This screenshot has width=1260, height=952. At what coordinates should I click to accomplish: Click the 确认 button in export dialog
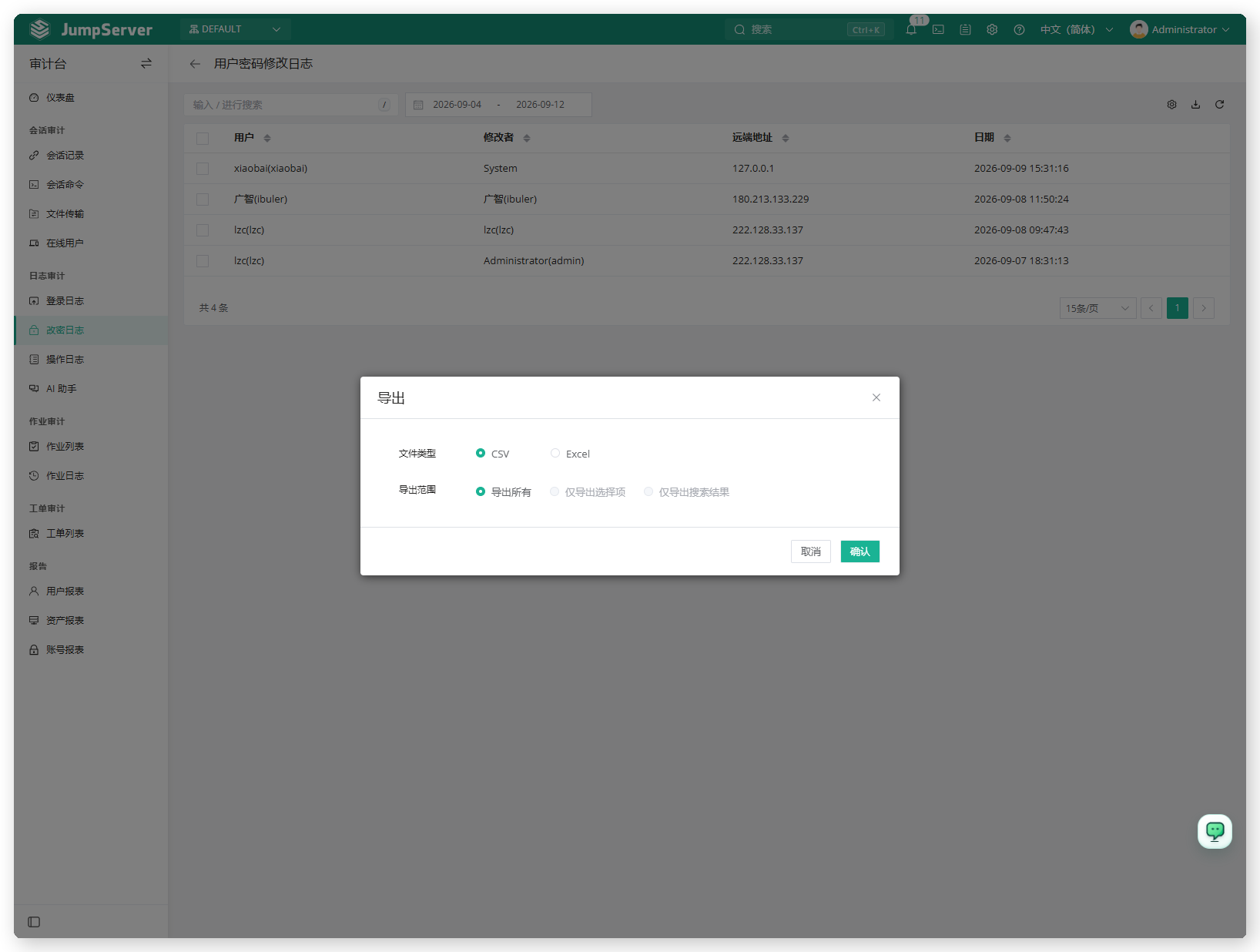860,551
